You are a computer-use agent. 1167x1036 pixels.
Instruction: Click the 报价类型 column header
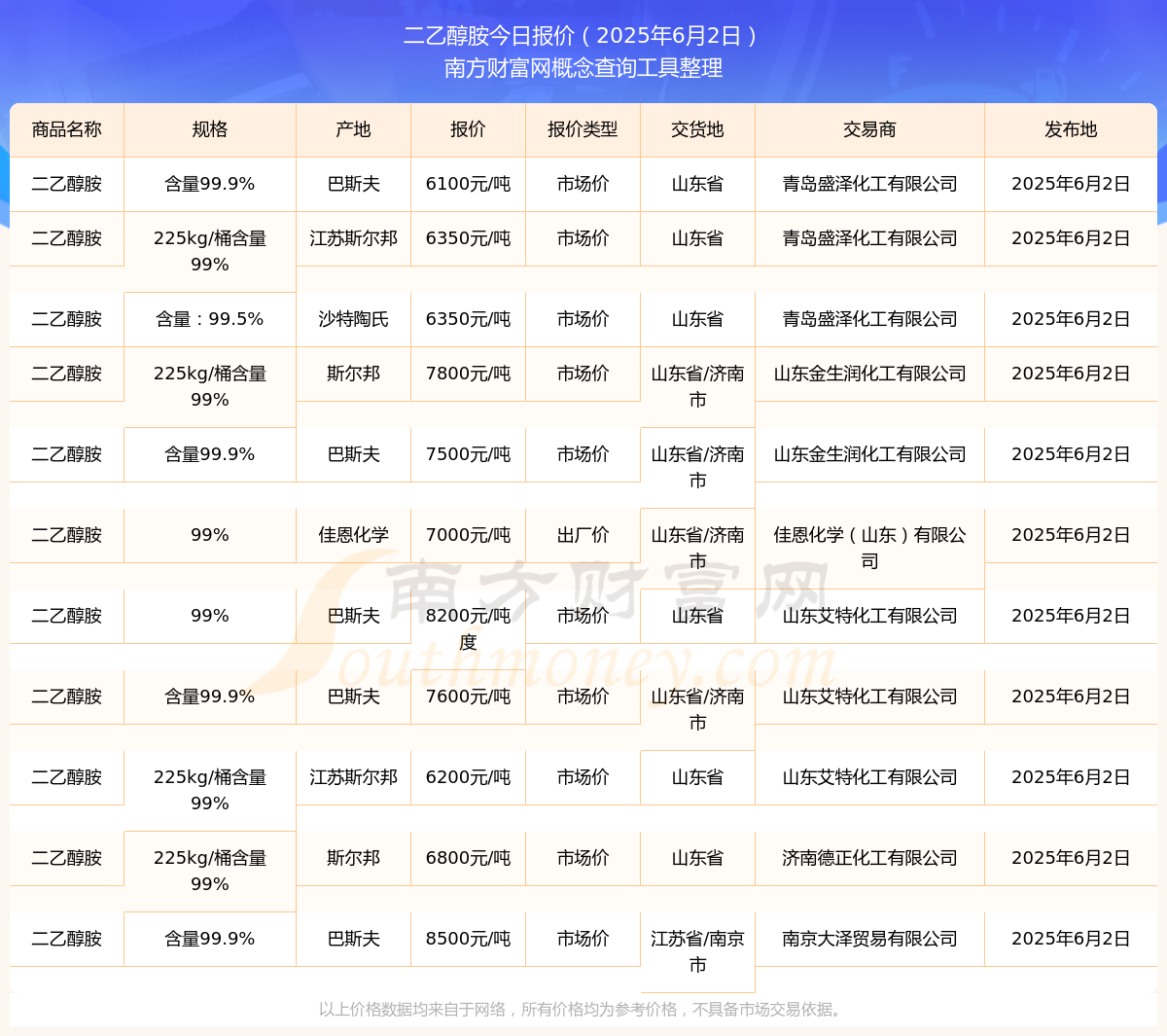coord(583,129)
